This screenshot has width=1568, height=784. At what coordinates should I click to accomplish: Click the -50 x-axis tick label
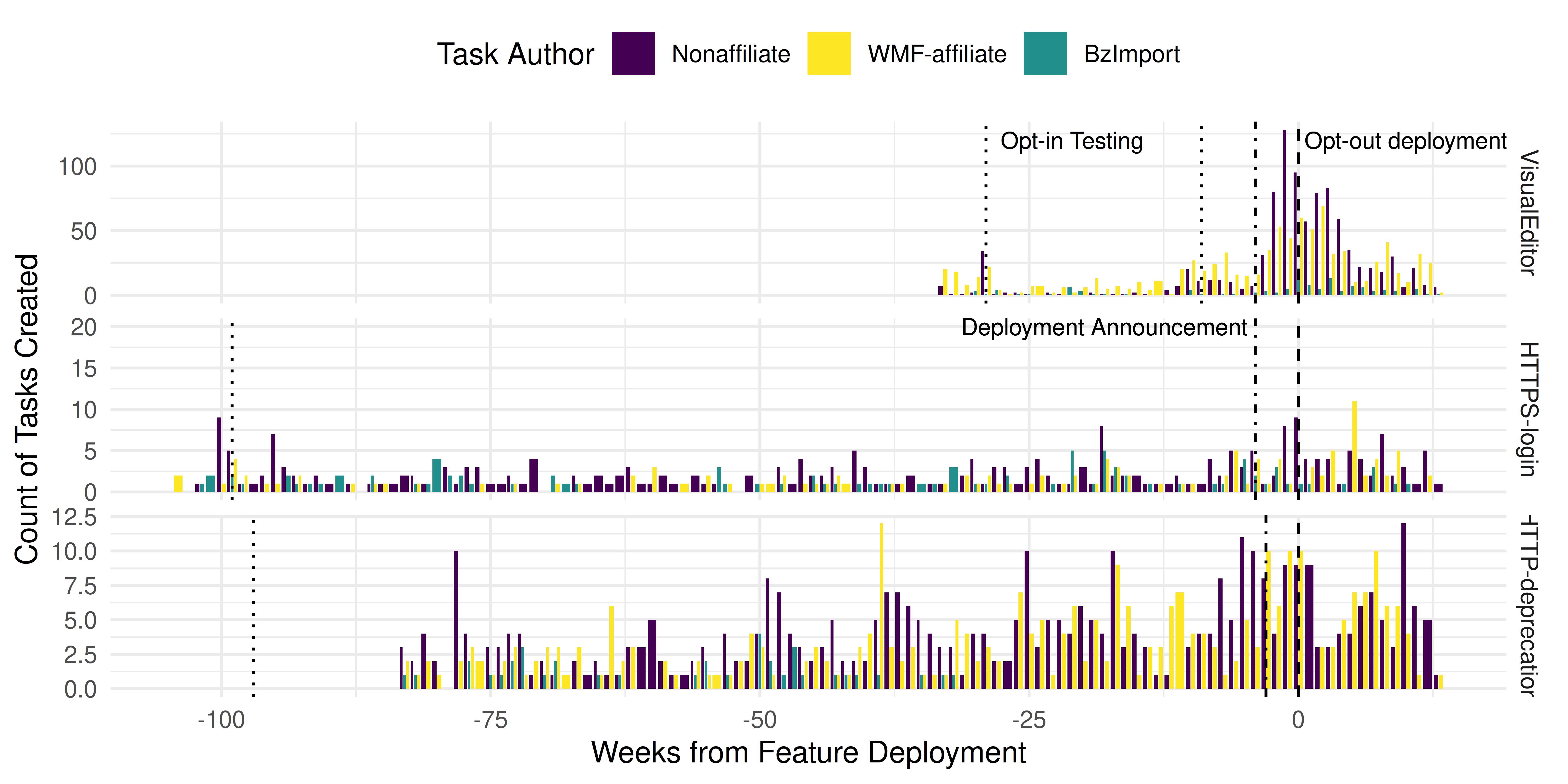coord(760,720)
